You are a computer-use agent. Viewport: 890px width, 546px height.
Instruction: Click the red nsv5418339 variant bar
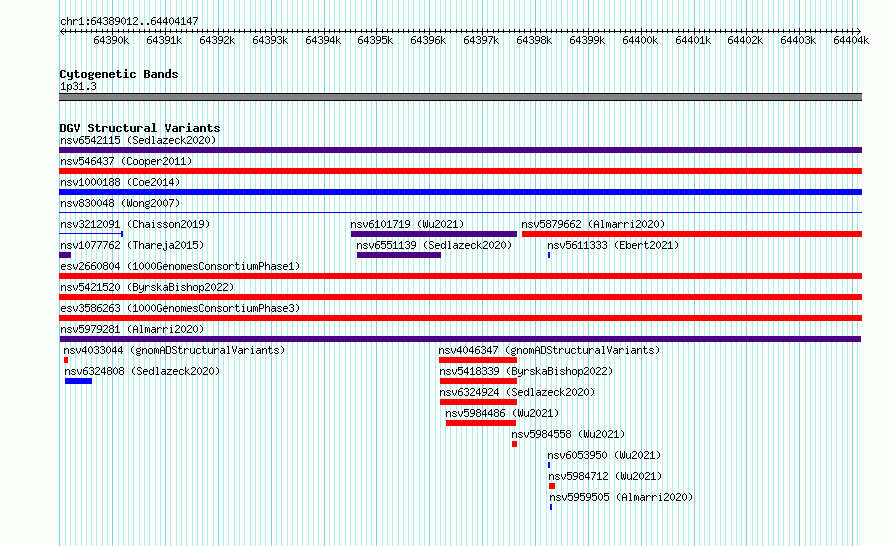click(478, 381)
